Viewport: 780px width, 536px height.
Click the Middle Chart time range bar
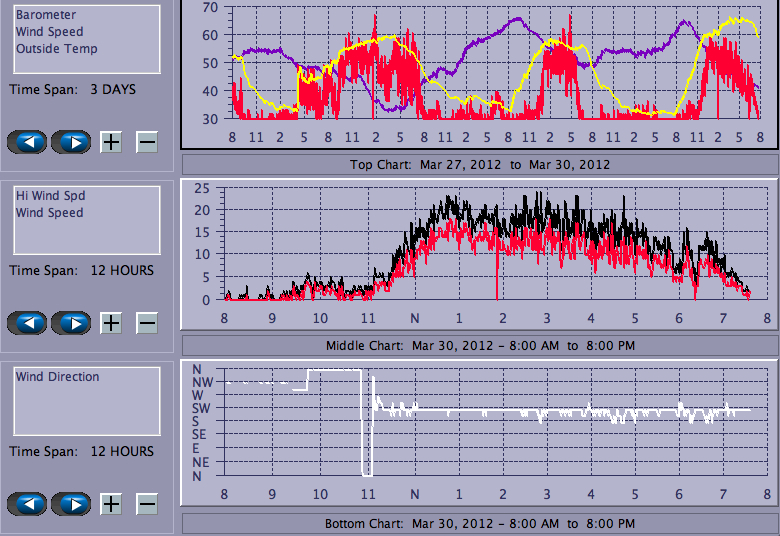coord(479,346)
